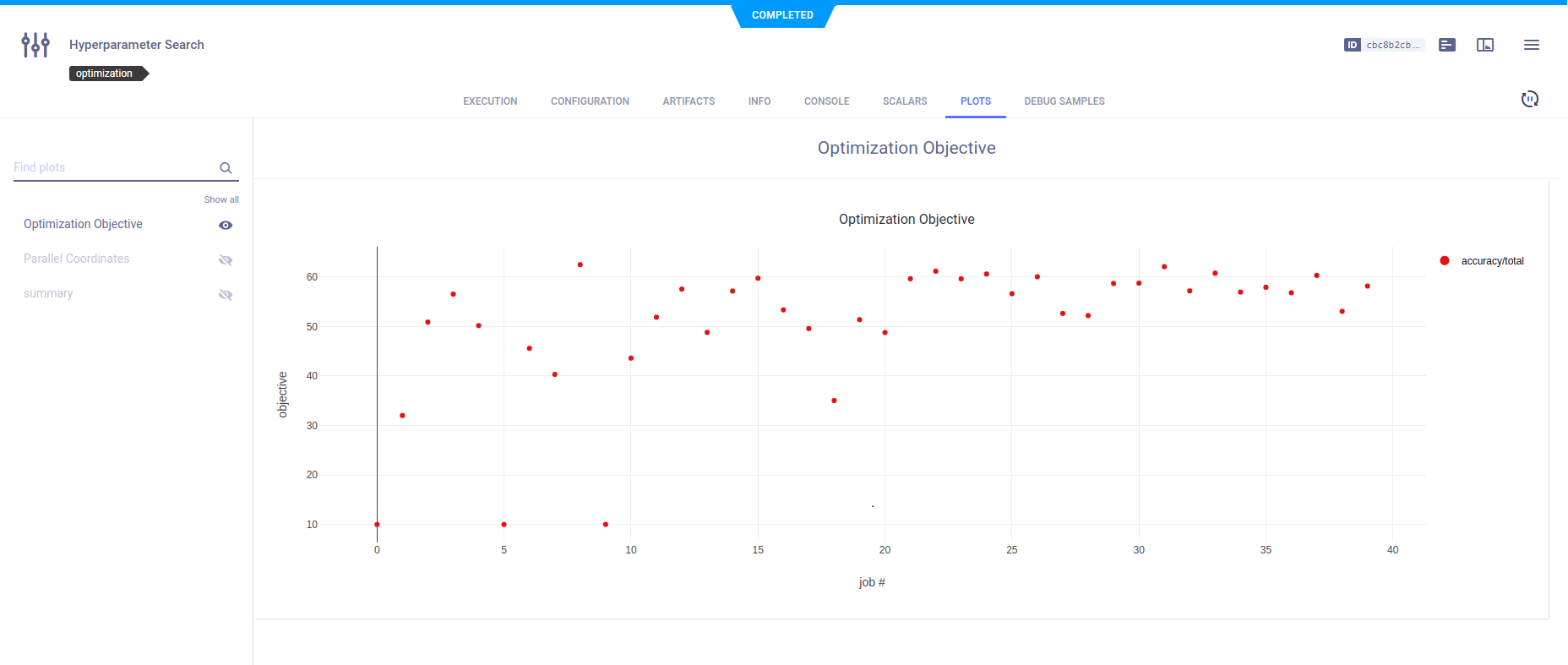The width and height of the screenshot is (1568, 665).
Task: Show the Parallel Coordinates plot via eye icon
Action: pyautogui.click(x=226, y=260)
